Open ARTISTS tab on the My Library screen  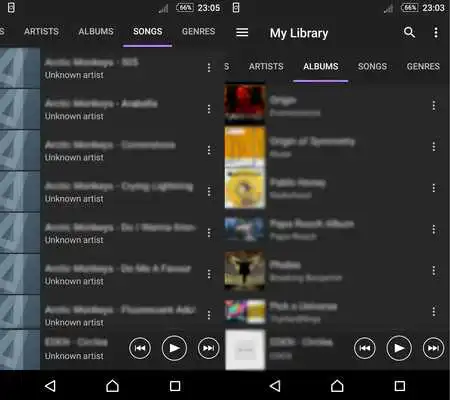point(266,66)
